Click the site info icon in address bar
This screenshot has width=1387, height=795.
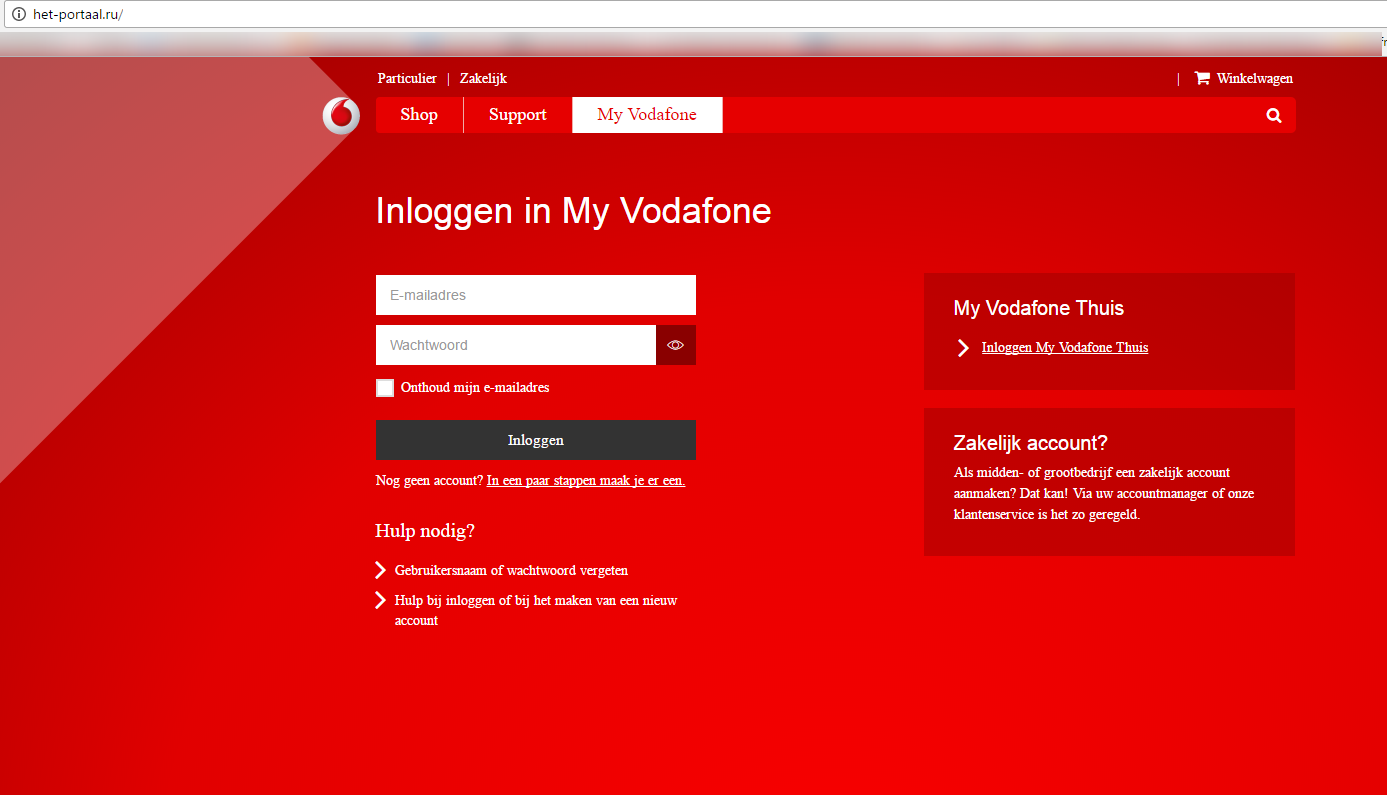(x=18, y=15)
